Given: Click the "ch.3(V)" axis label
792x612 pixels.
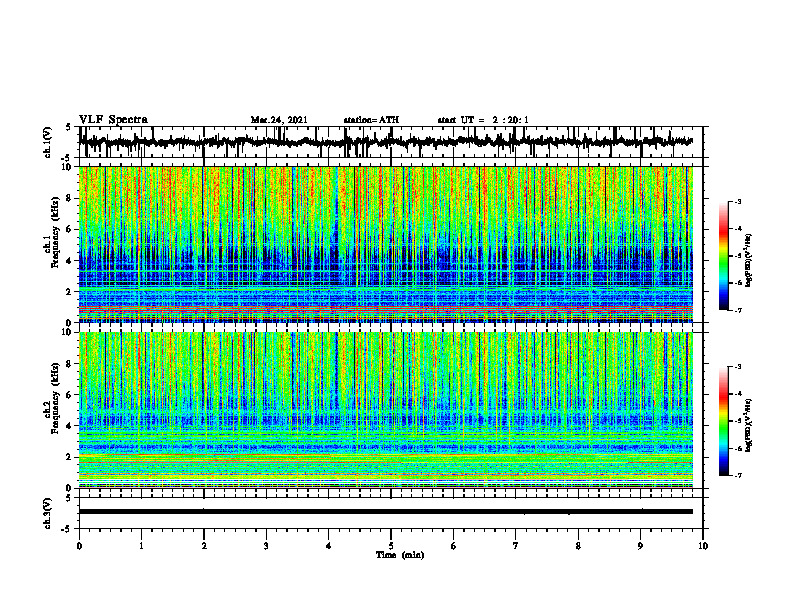Looking at the screenshot, I should (48, 513).
